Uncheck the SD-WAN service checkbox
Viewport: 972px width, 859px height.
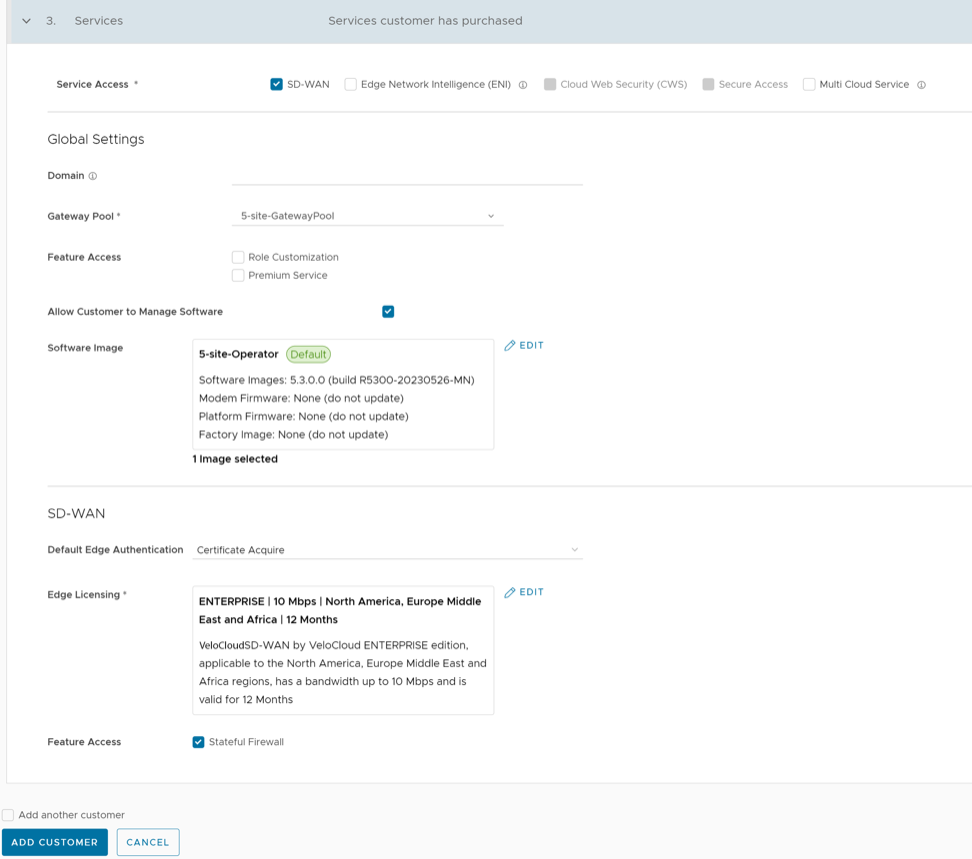click(276, 84)
